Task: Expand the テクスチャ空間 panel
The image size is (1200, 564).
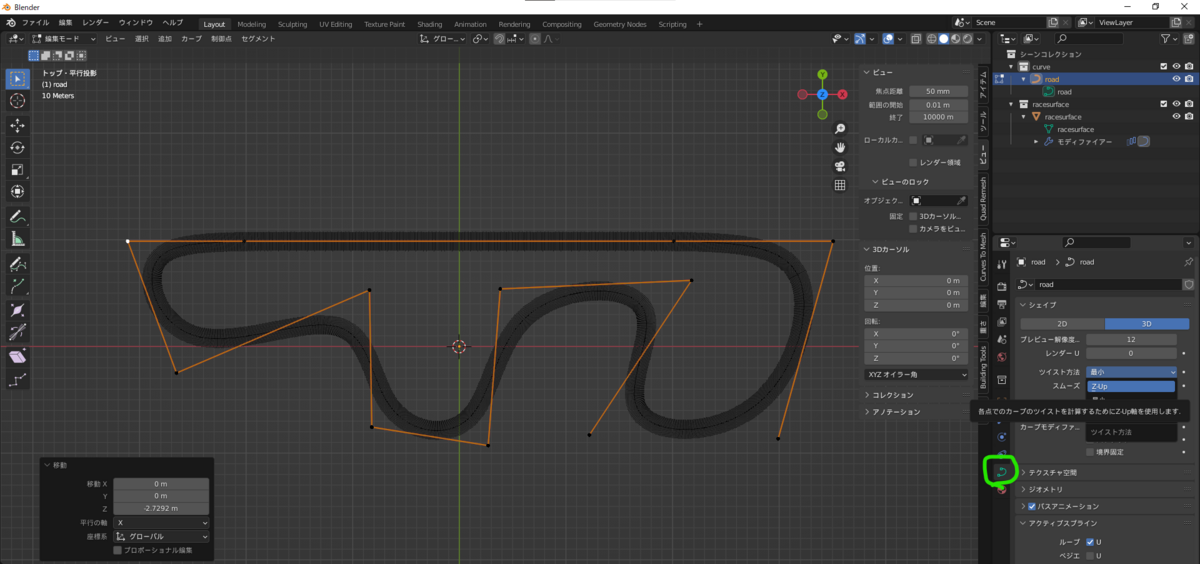Action: (1054, 472)
